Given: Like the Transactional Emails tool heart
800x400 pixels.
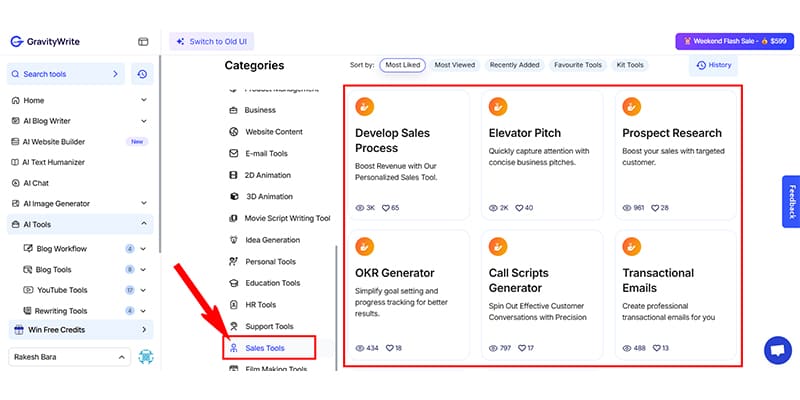Looking at the screenshot, I should tap(657, 348).
